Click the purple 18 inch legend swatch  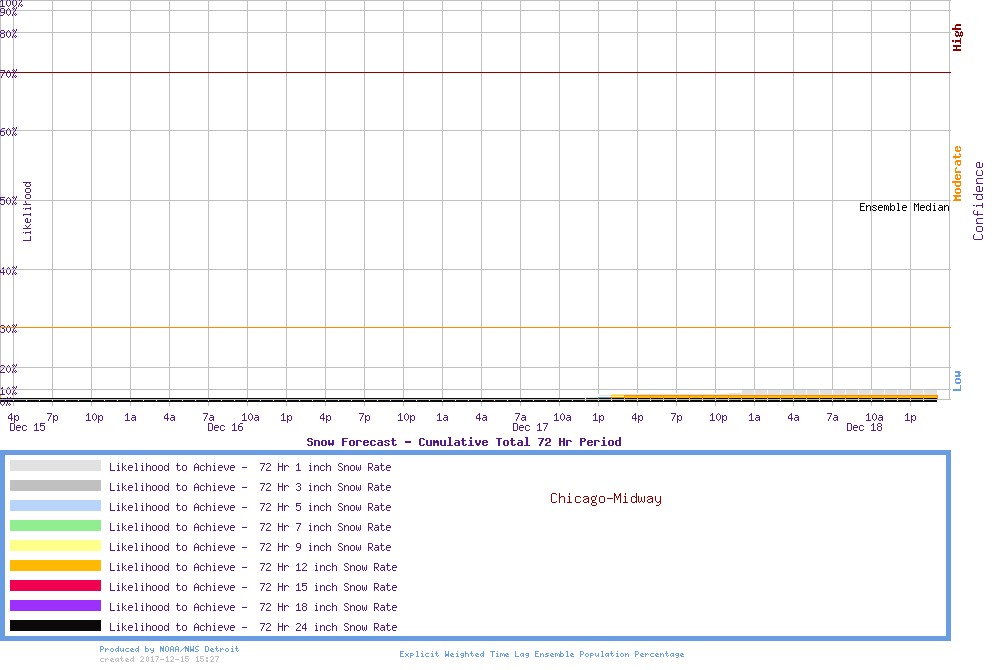pyautogui.click(x=55, y=606)
